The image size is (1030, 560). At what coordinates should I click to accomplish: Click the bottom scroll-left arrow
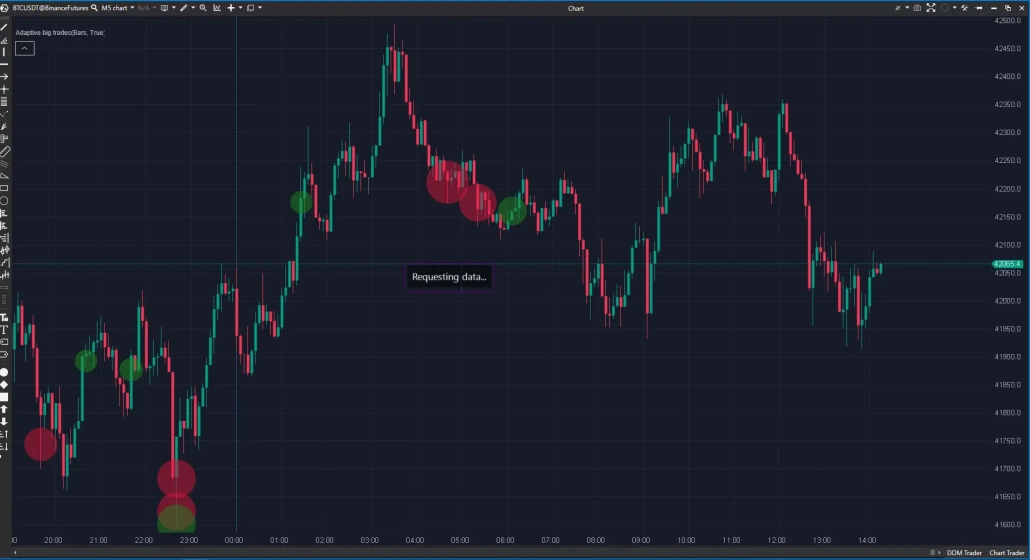(14, 553)
